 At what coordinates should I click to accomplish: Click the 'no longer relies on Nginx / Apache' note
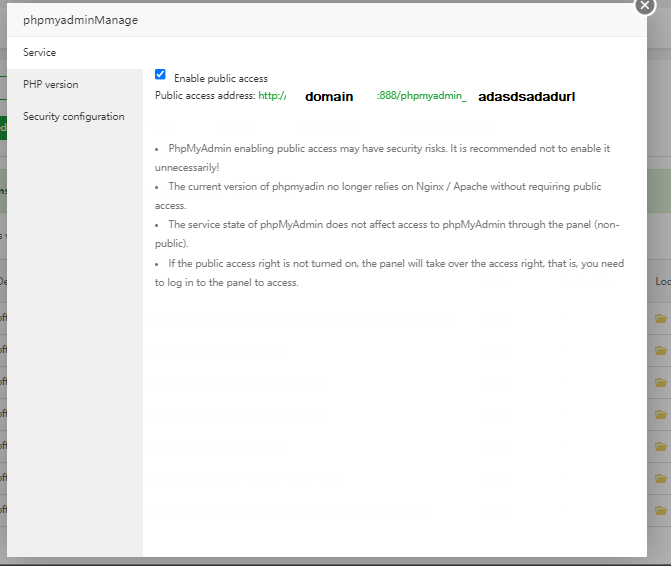378,196
